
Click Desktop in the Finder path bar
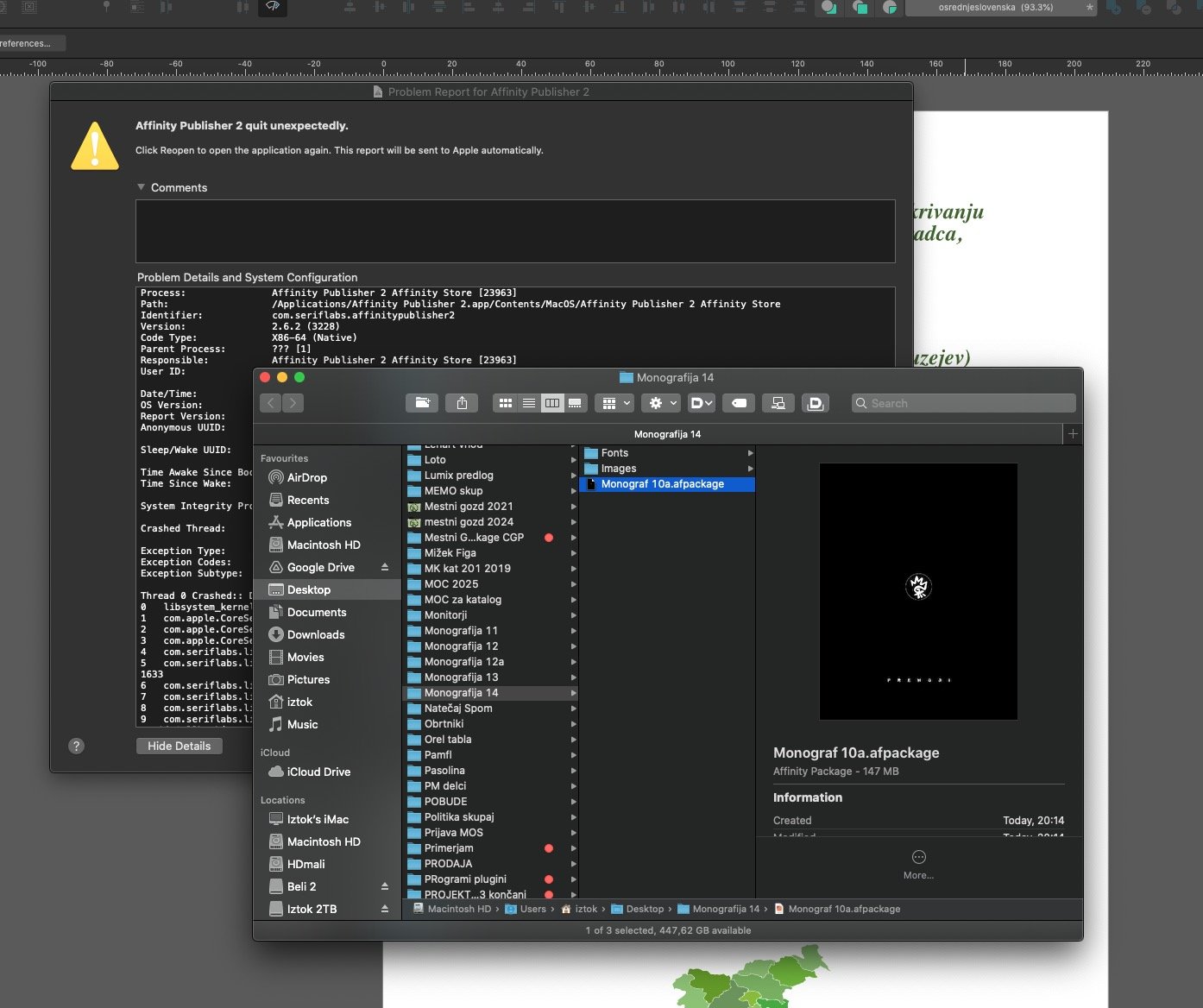(x=638, y=909)
